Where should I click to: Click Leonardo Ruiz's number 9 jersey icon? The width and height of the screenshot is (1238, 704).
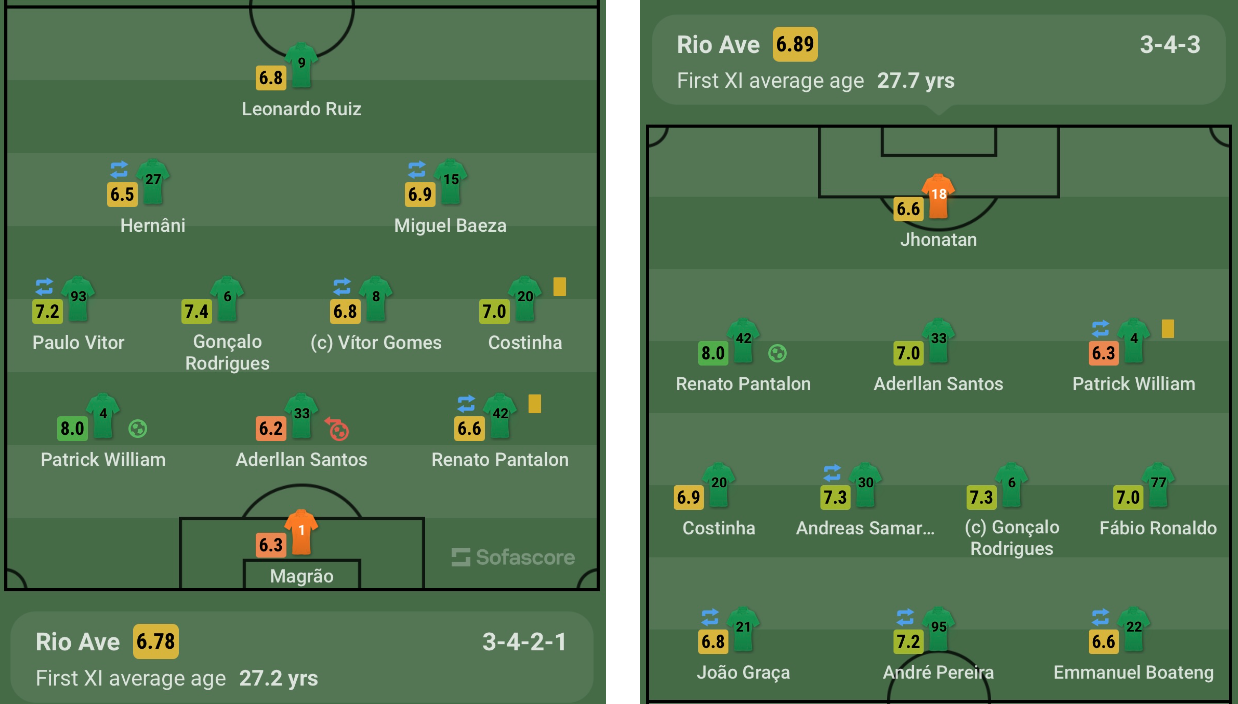(301, 65)
